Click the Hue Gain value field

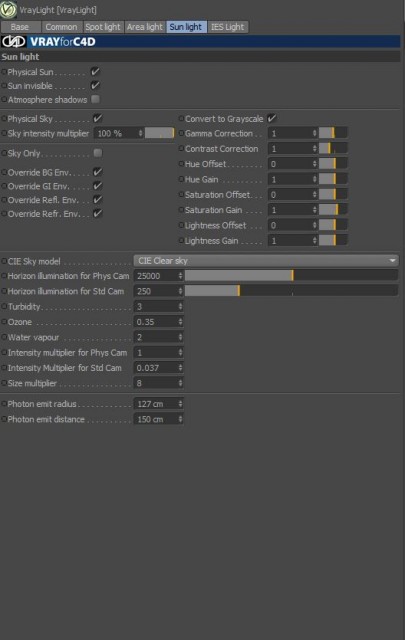coord(289,179)
